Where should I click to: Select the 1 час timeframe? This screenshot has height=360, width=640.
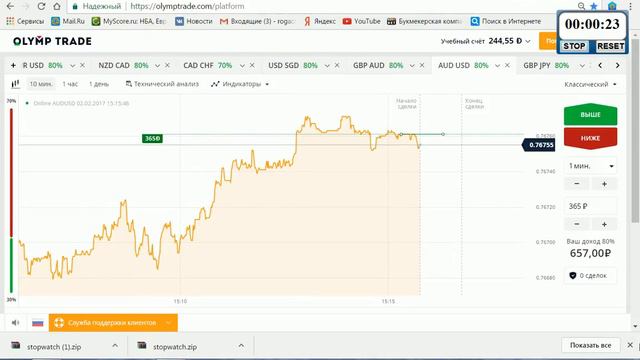(x=70, y=84)
